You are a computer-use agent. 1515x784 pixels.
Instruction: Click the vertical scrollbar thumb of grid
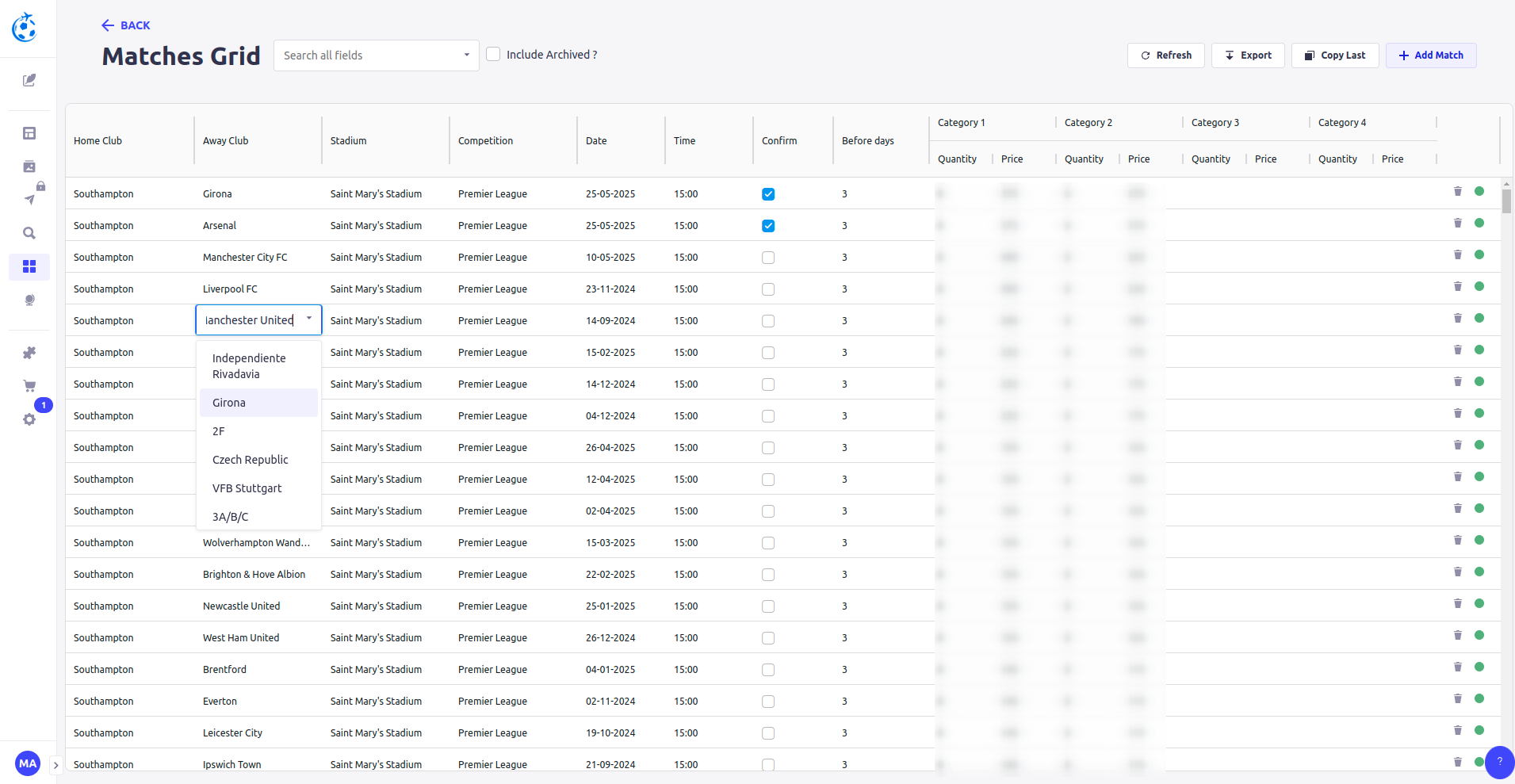pyautogui.click(x=1506, y=201)
